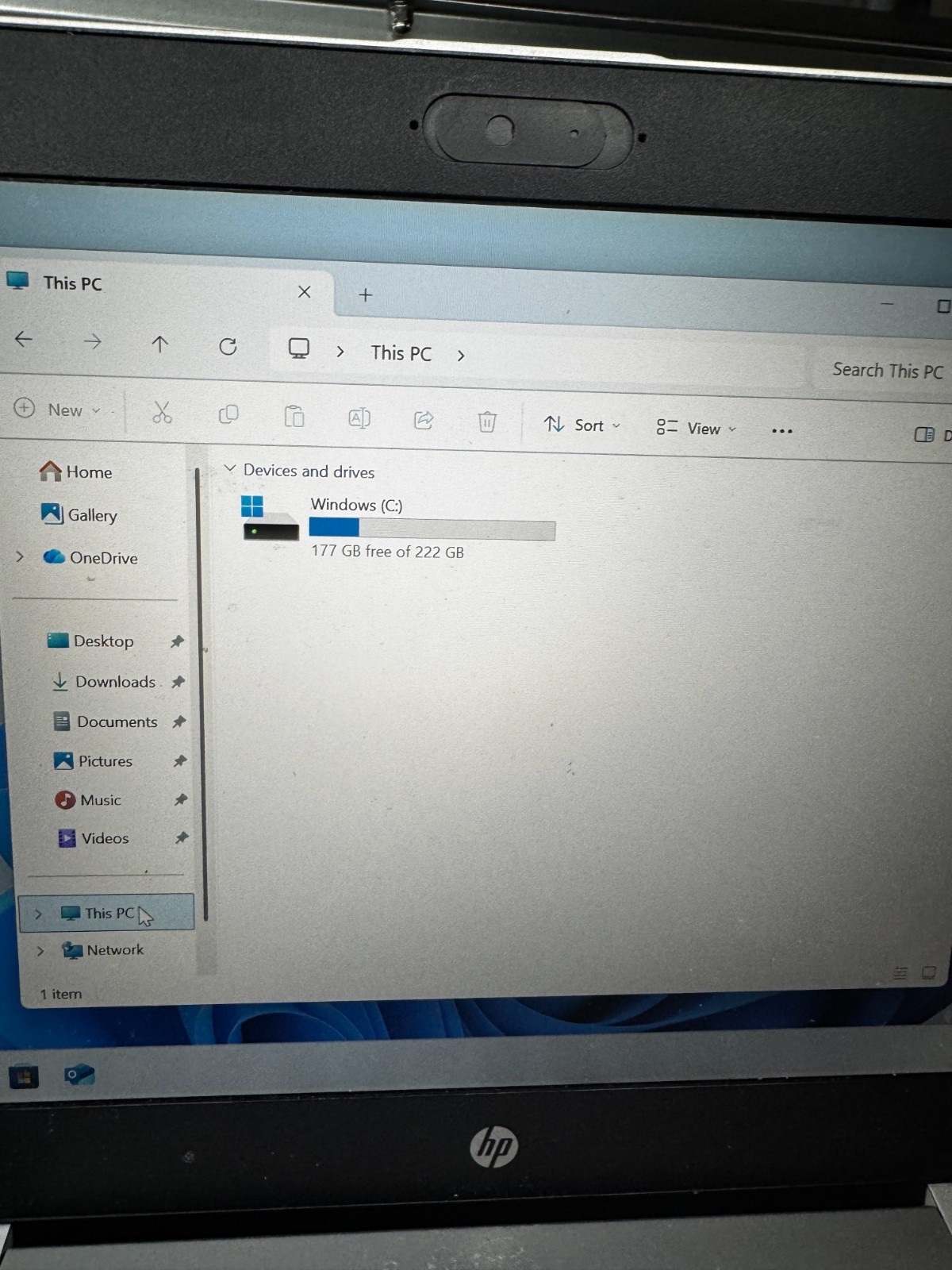Open the Sort dropdown menu
952x1270 pixels.
point(582,425)
